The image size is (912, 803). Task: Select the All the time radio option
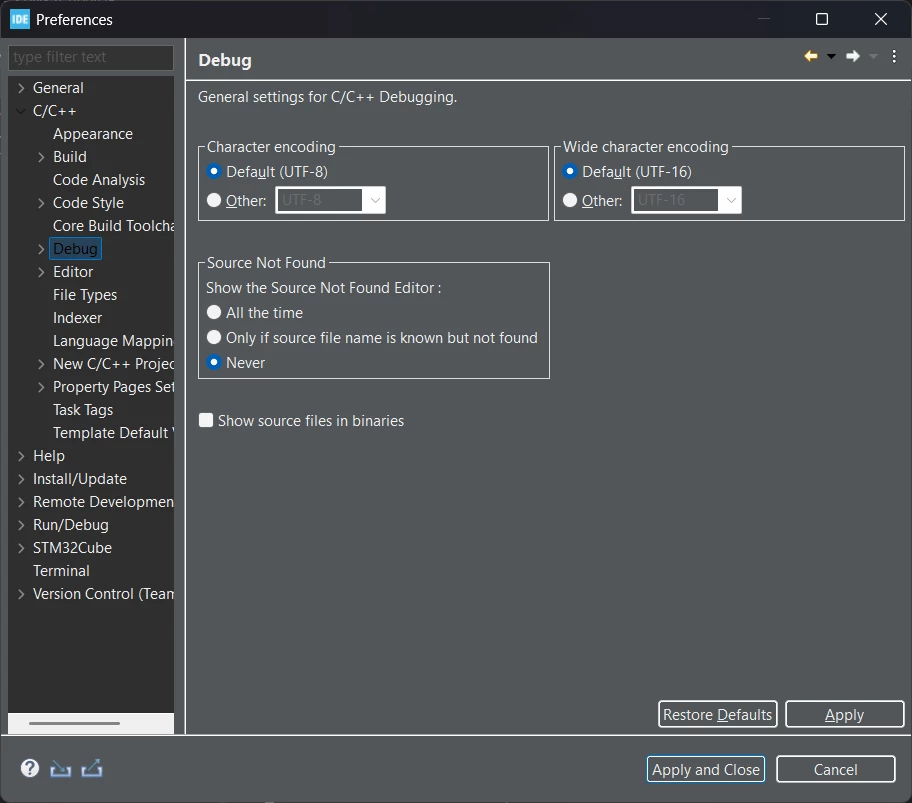[x=214, y=312]
